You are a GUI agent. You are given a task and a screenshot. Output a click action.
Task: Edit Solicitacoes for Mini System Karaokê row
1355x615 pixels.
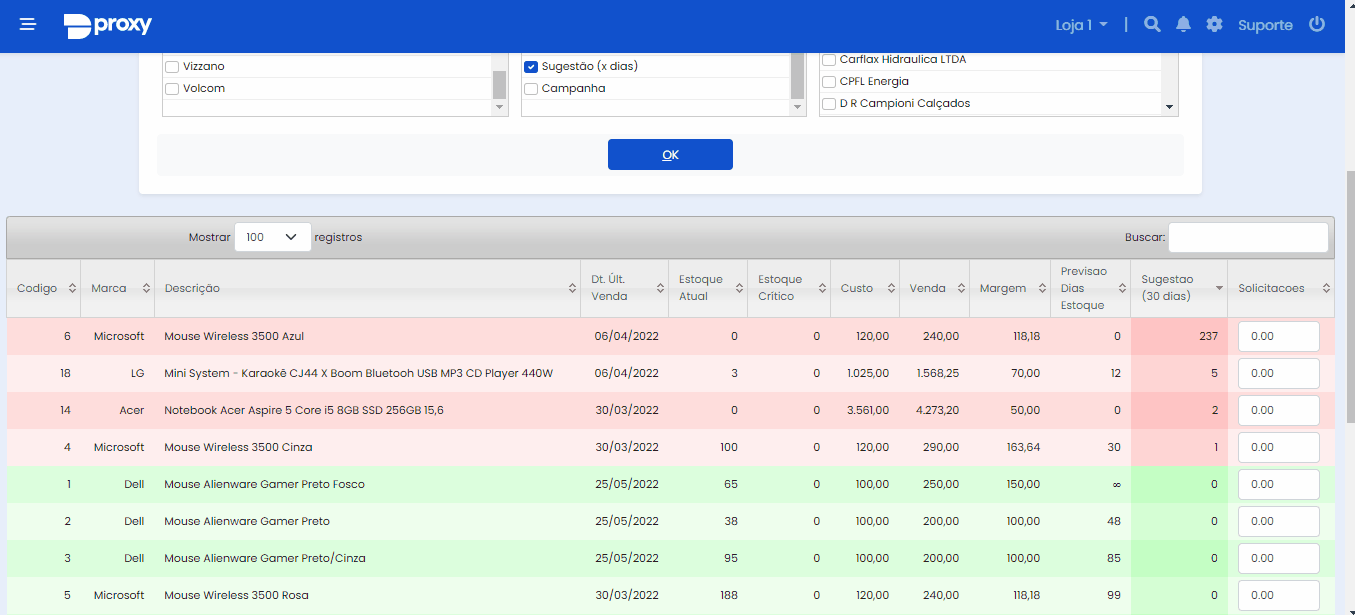pos(1278,373)
